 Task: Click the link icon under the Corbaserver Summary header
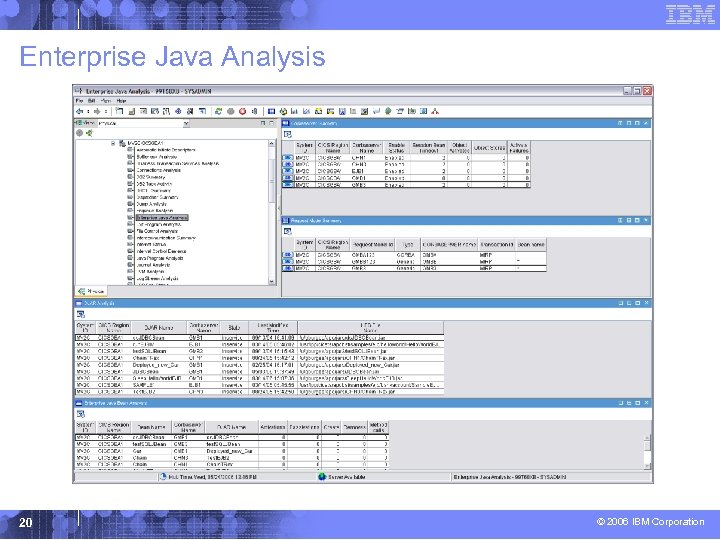[287, 134]
